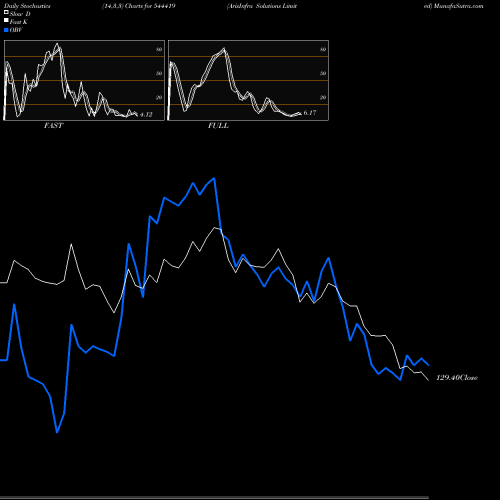This screenshot has width=500, height=500.
Task: Click the 6.17 value in FULL chart
Action: click(310, 113)
